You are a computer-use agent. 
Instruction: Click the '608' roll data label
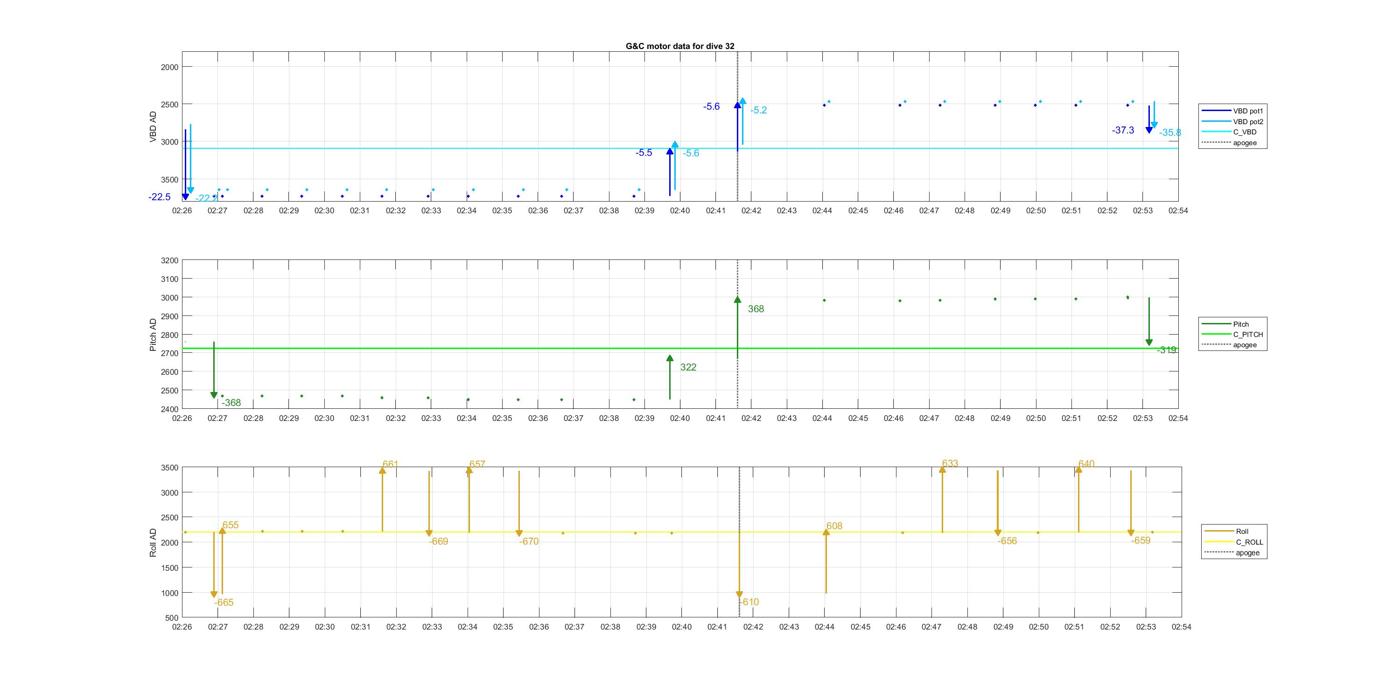(x=834, y=525)
